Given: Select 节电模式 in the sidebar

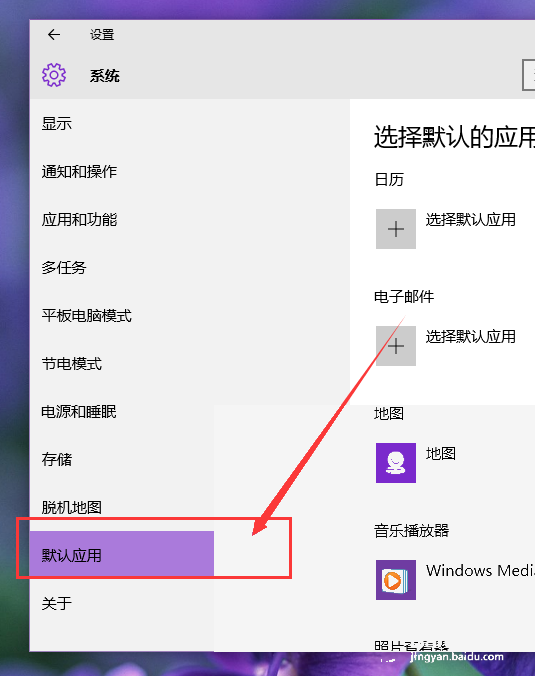Looking at the screenshot, I should (72, 363).
